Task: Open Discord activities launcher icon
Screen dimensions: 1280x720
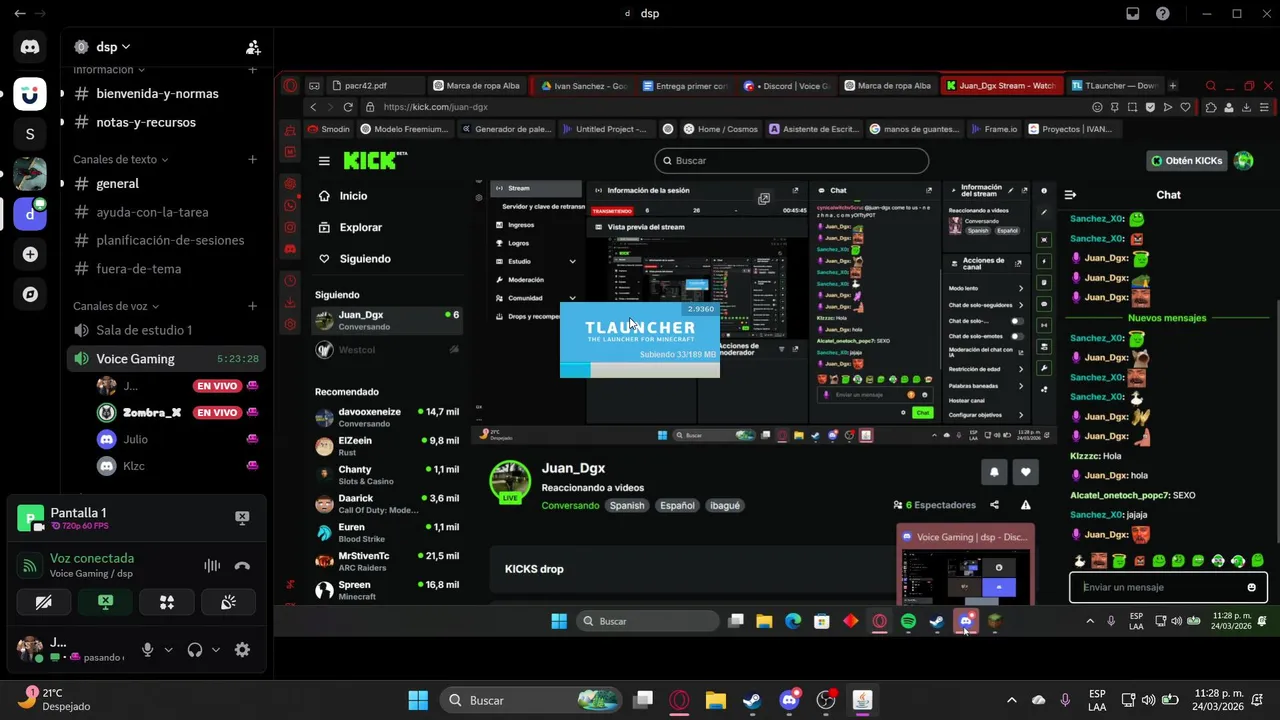Action: 167,602
